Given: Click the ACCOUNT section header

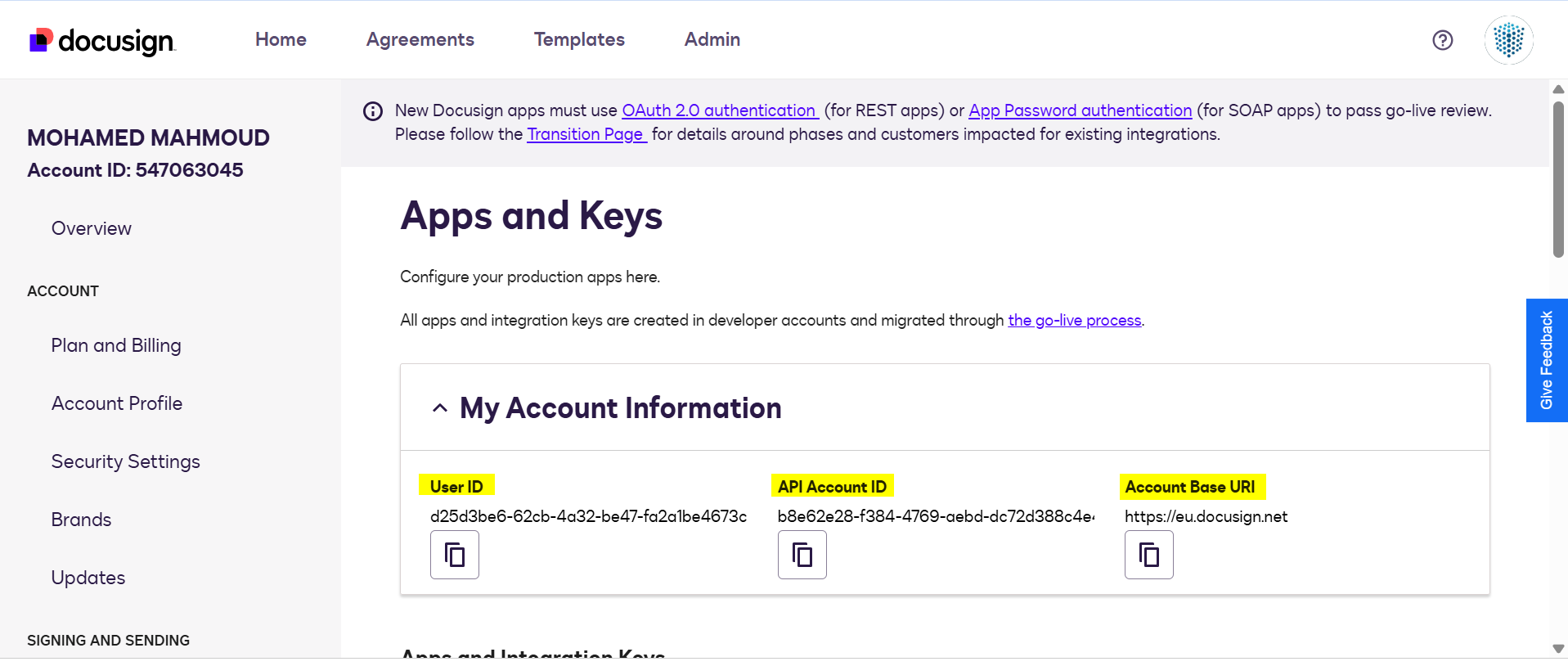Looking at the screenshot, I should [x=63, y=291].
